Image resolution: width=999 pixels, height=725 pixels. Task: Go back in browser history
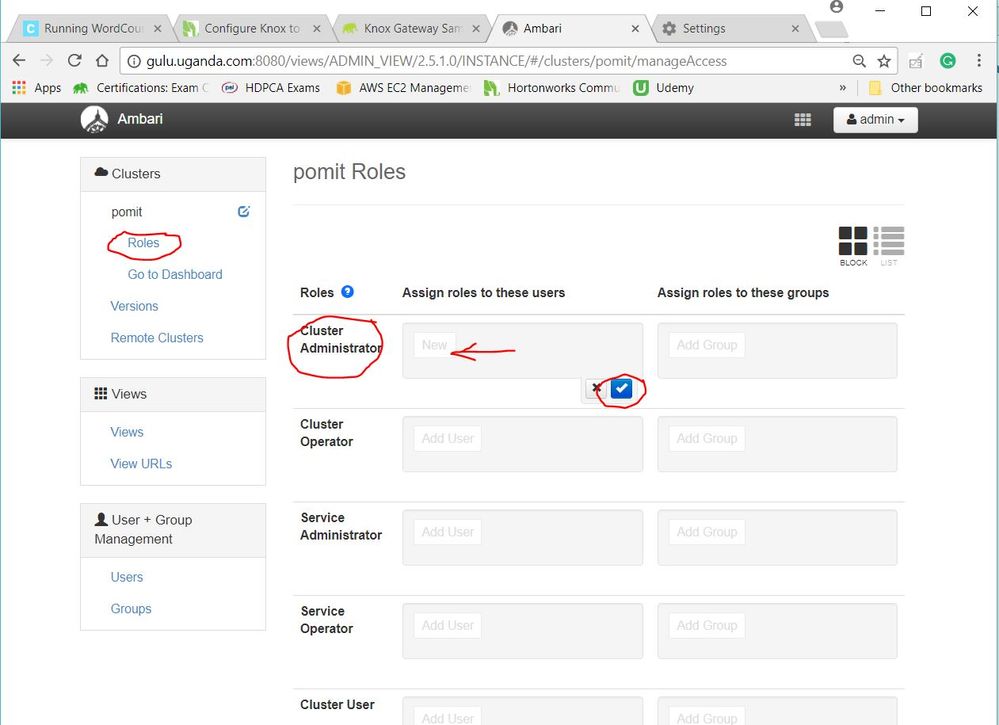tap(19, 61)
